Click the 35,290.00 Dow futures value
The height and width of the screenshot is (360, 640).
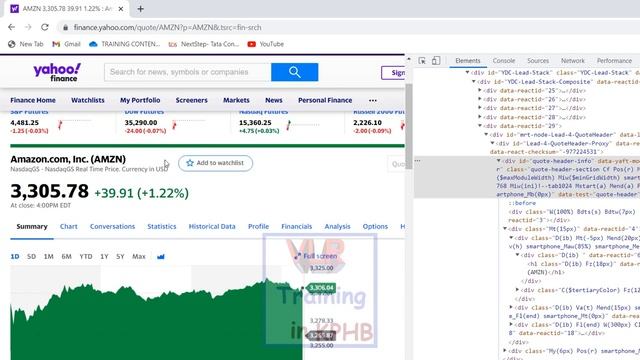141,122
